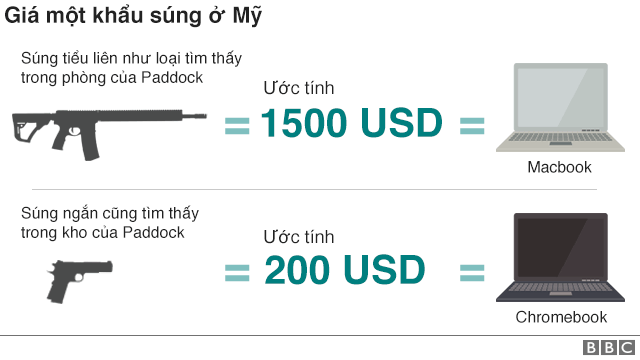Click the BBC logo
Viewport: 640px width, 360px height.
pos(609,348)
